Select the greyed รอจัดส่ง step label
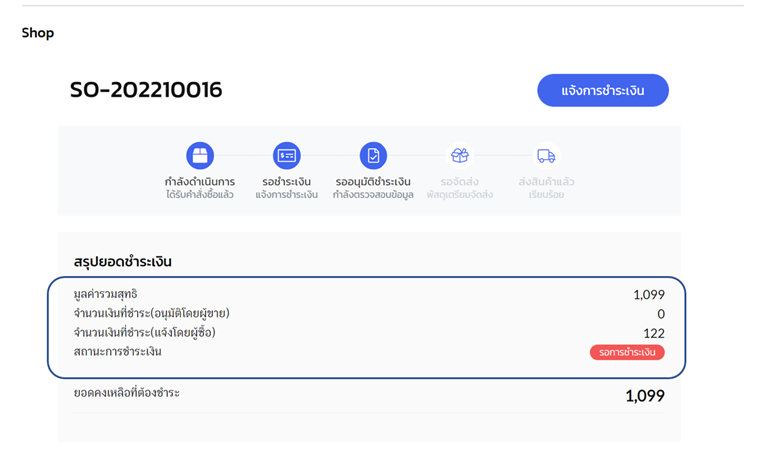Viewport: 767px width, 451px height. tap(460, 181)
